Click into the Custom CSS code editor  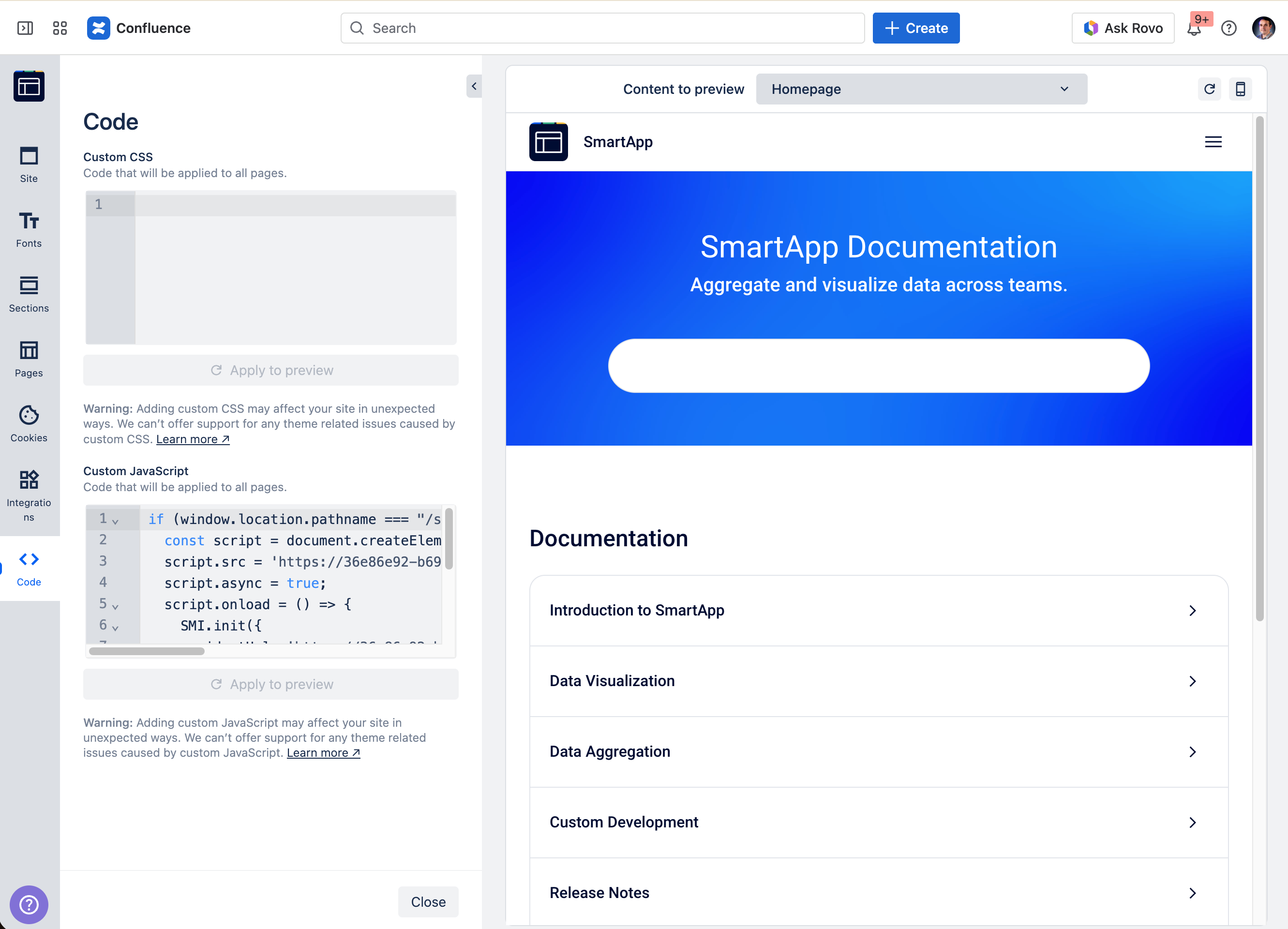[295, 267]
